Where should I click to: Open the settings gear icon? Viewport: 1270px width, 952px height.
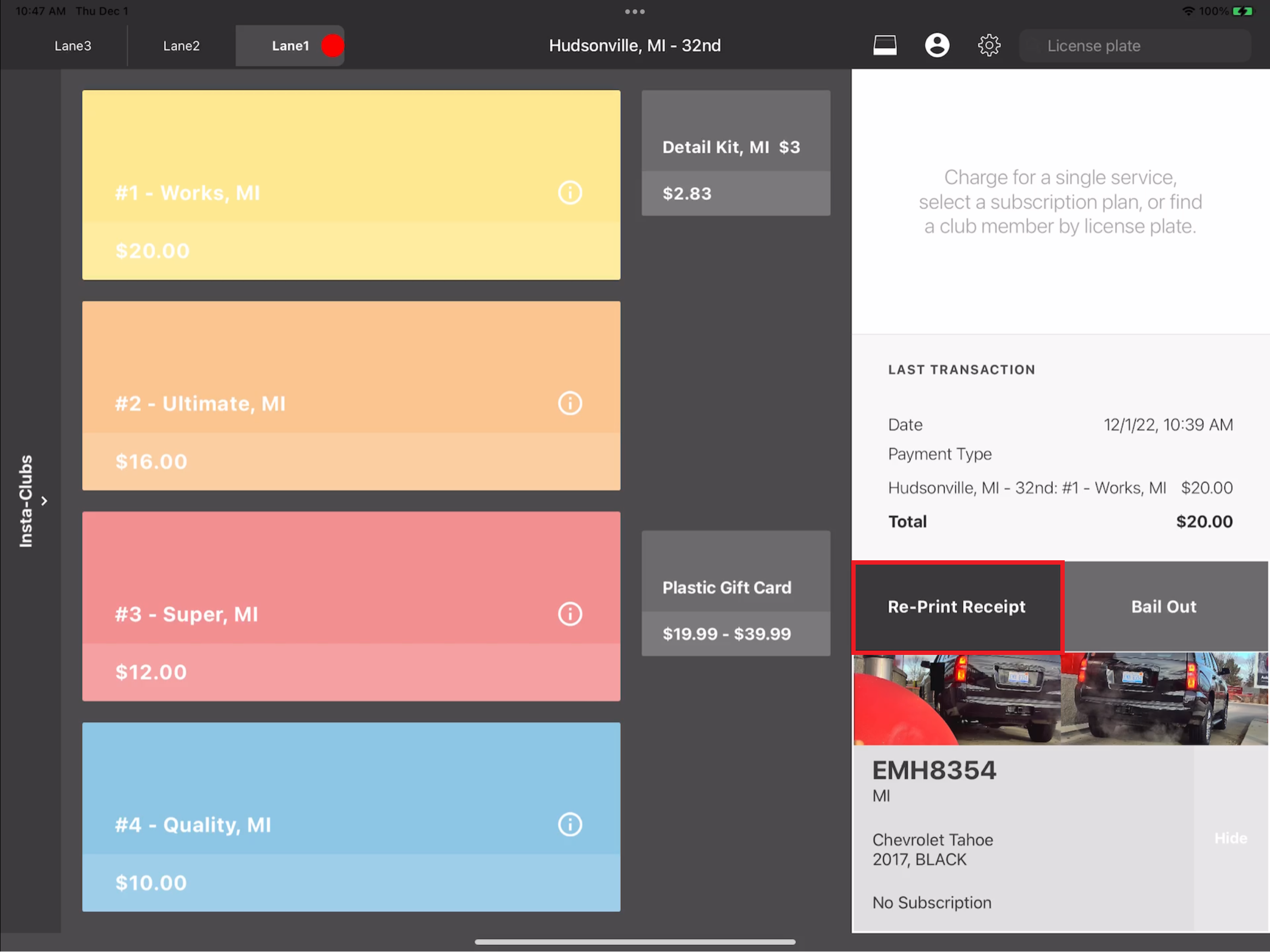[989, 45]
